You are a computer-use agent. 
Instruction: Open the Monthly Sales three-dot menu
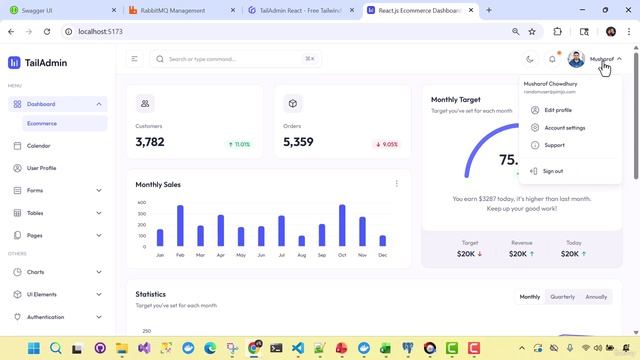coord(397,184)
